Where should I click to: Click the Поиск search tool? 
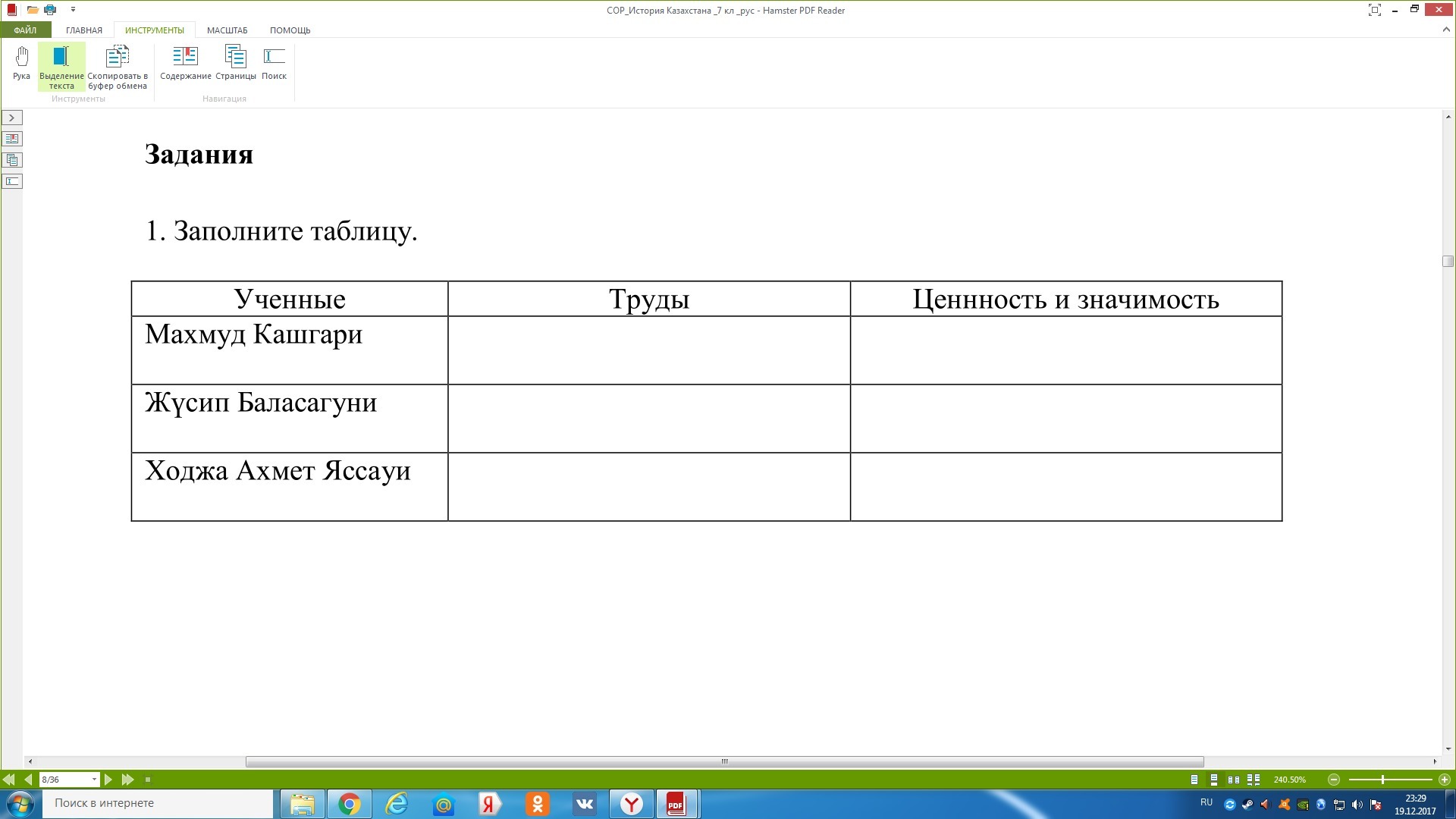[274, 62]
